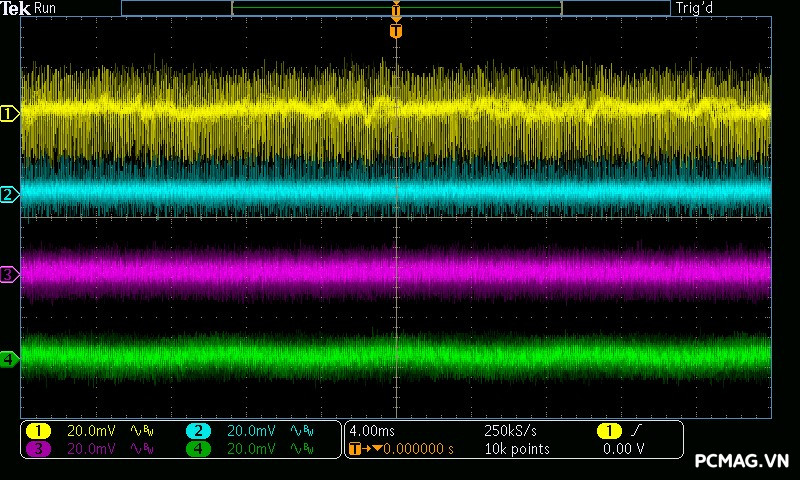Select the magenta channel 3 readout badge
Image resolution: width=800 pixels, height=480 pixels.
point(38,449)
